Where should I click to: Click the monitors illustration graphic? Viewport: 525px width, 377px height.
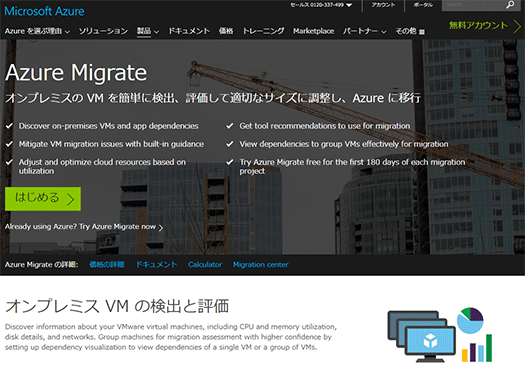422,336
